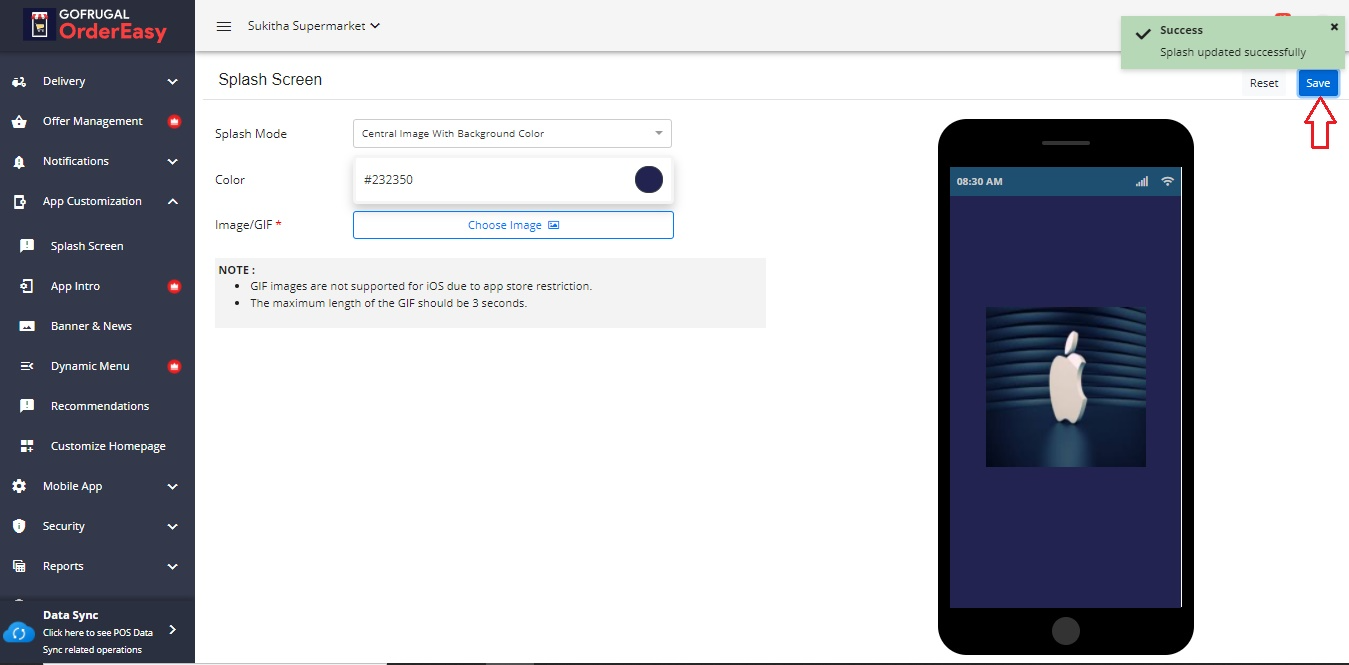Collapse the App Customization chevron
The image size is (1349, 665).
173,201
